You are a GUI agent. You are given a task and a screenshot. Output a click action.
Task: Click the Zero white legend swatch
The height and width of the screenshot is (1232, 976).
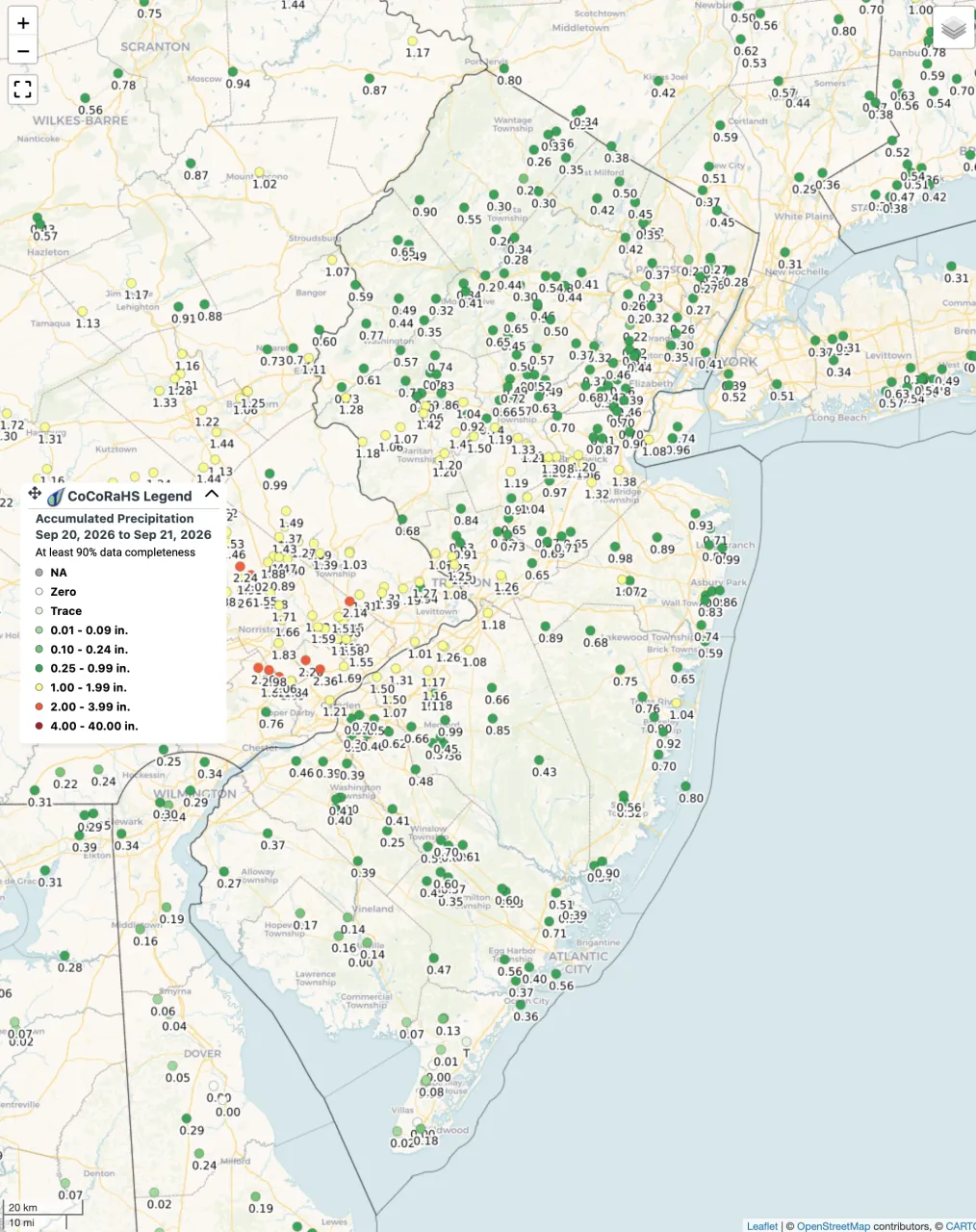click(39, 592)
